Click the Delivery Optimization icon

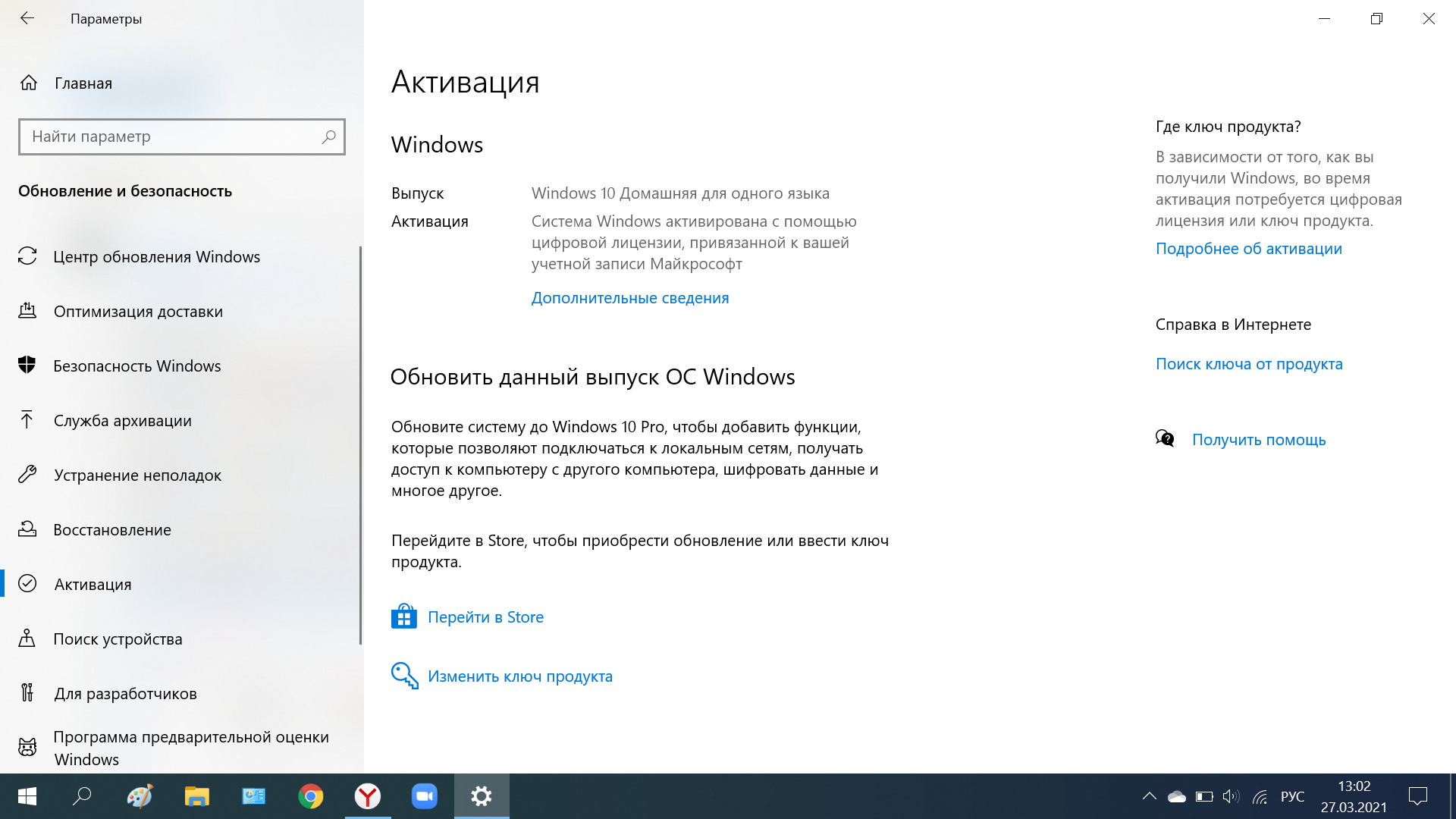click(x=27, y=311)
